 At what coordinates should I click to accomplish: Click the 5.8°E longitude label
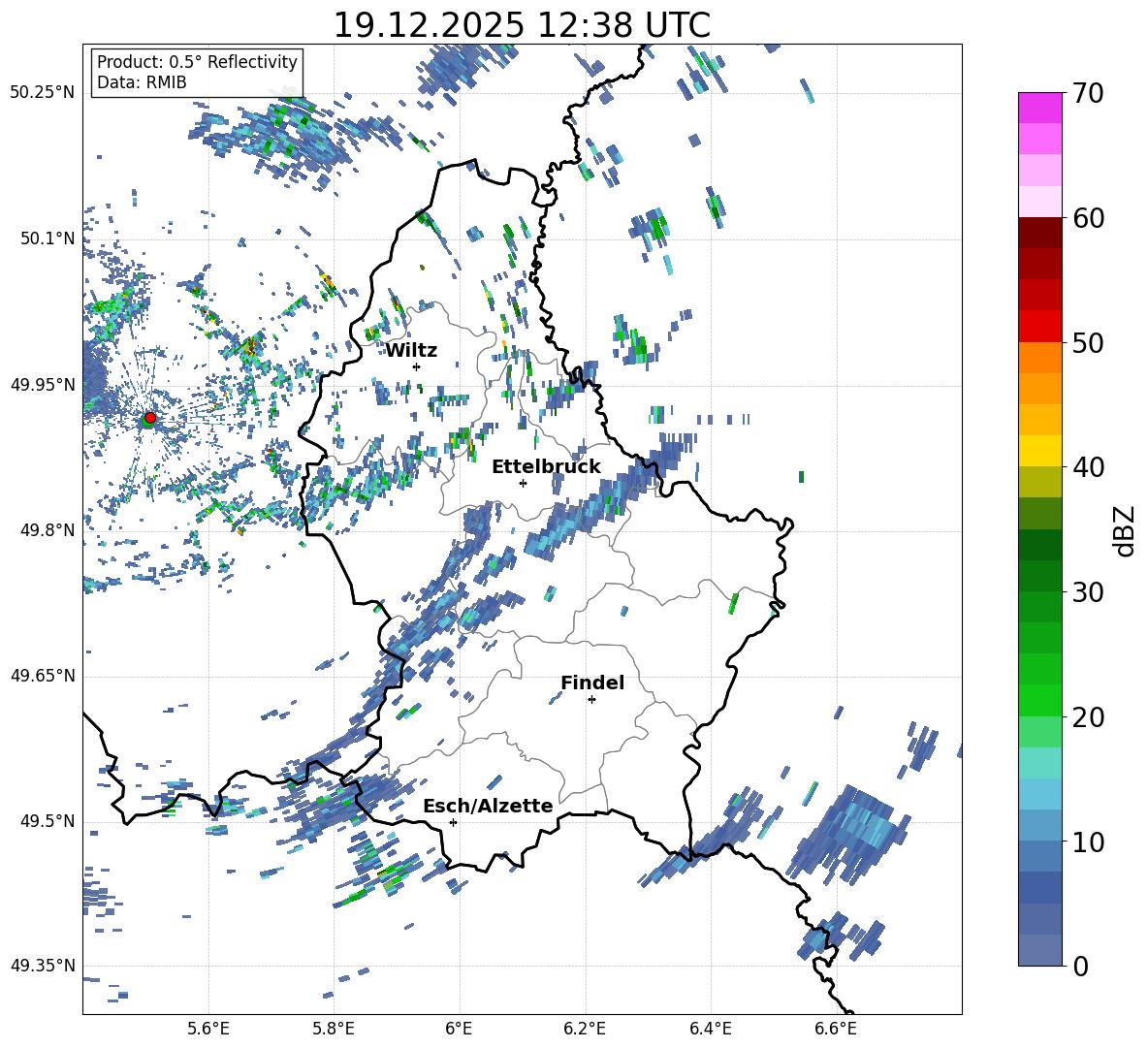[334, 1029]
